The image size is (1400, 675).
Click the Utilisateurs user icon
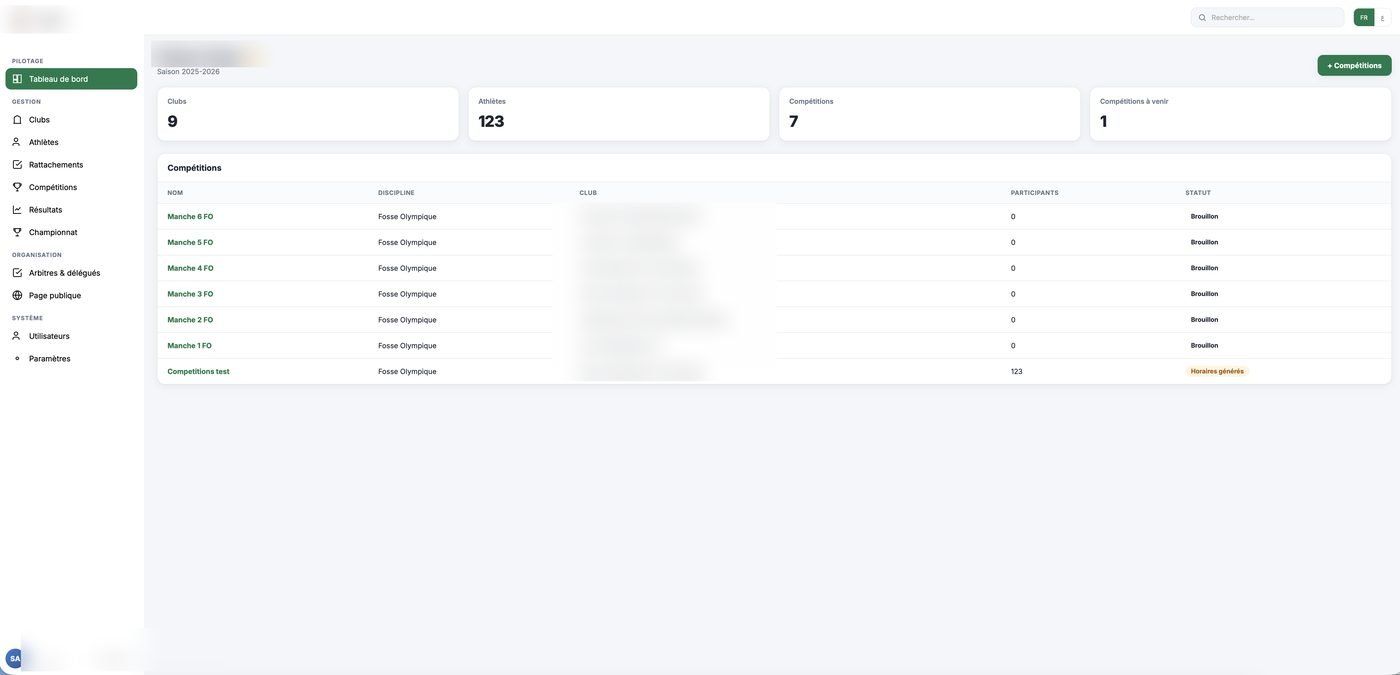[17, 336]
